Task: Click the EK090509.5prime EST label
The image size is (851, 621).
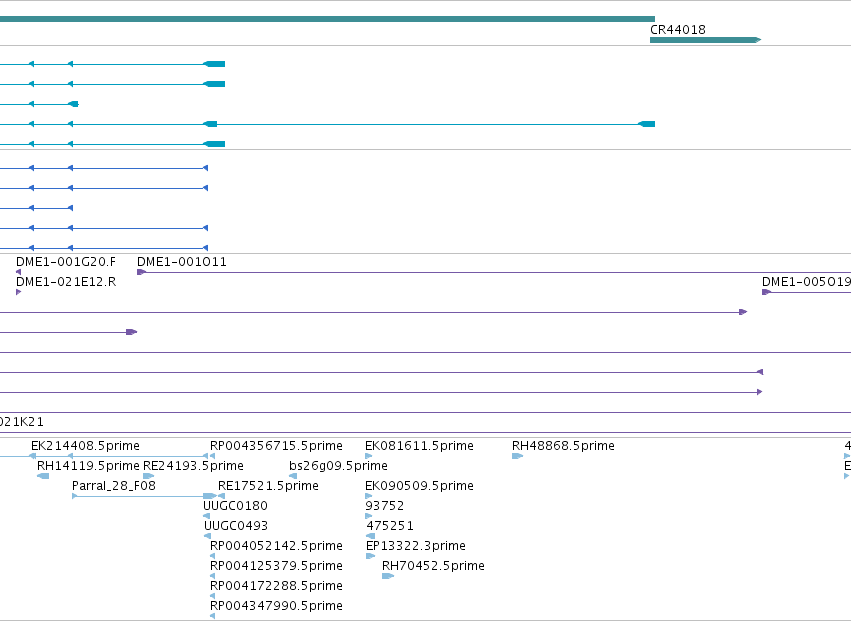Action: tap(420, 486)
